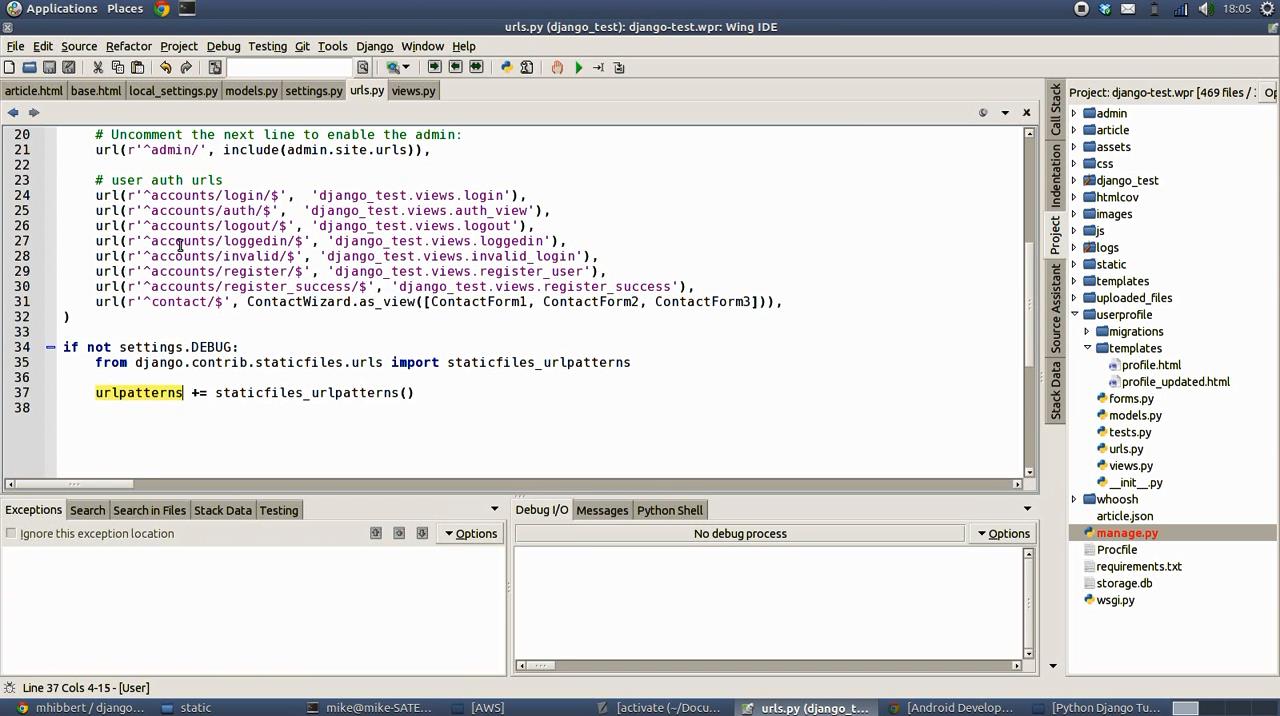The height and width of the screenshot is (716, 1280).
Task: Click the Open file toolbar icon
Action: (29, 67)
